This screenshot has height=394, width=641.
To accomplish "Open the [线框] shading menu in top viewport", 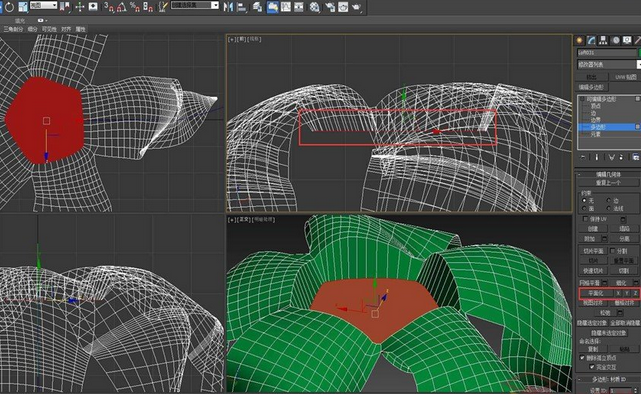I will pyautogui.click(x=255, y=39).
